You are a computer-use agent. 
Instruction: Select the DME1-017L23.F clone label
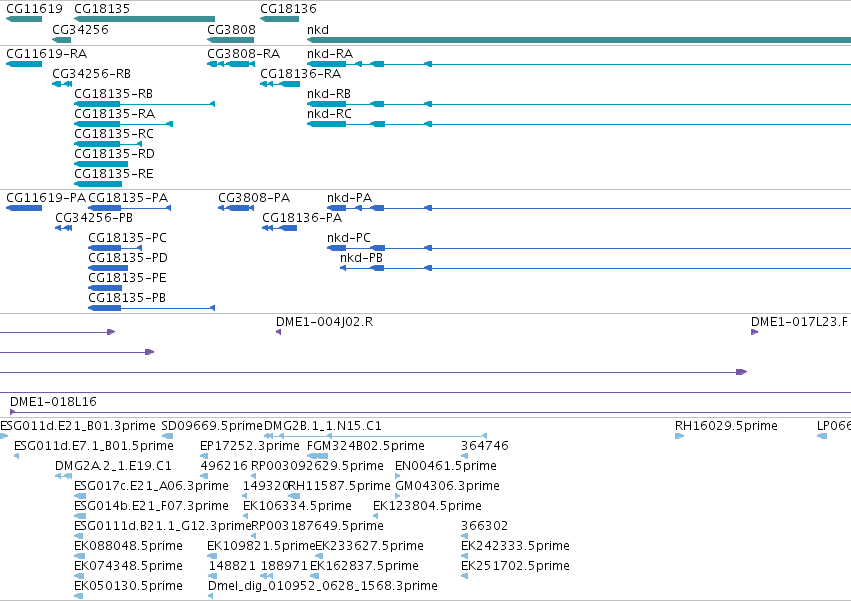click(x=799, y=322)
